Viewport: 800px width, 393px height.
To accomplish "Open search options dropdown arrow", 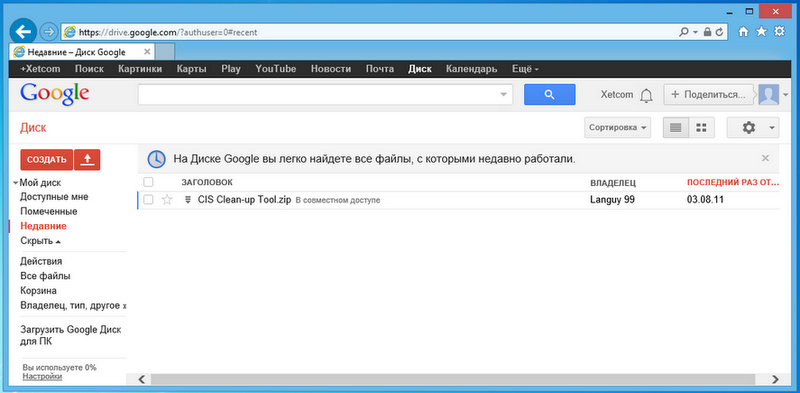I will coord(504,94).
